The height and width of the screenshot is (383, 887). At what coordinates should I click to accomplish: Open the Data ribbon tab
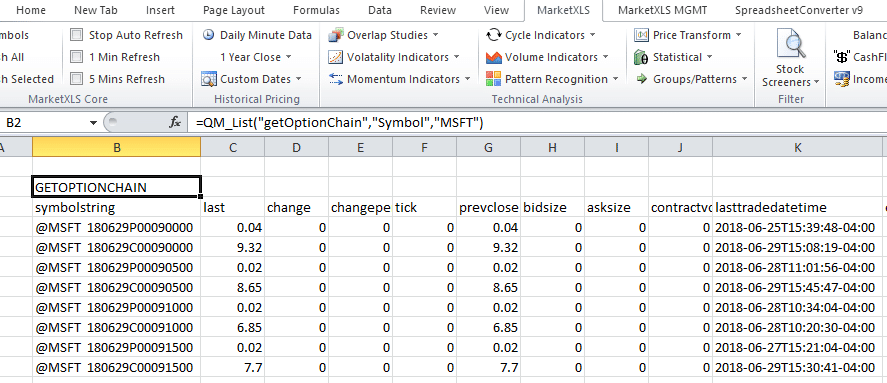point(380,10)
